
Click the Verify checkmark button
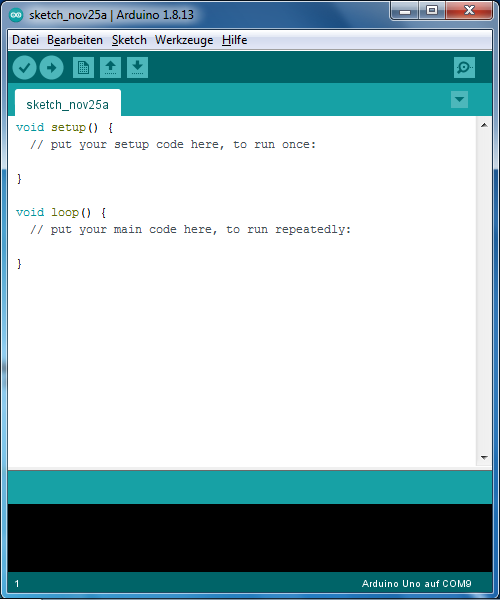[x=24, y=68]
